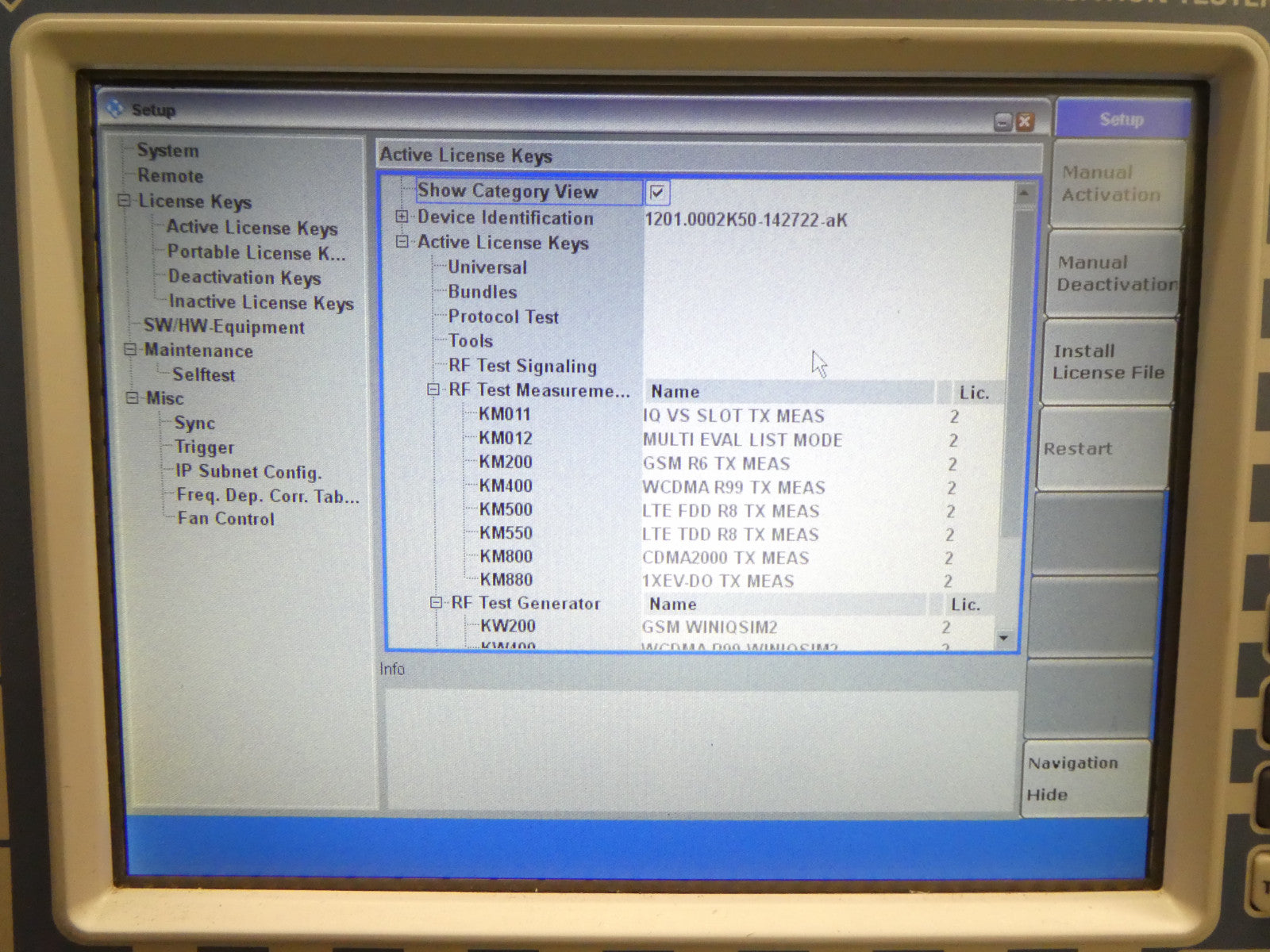Expand the Device Identification node
This screenshot has height=952, width=1270.
click(x=402, y=217)
